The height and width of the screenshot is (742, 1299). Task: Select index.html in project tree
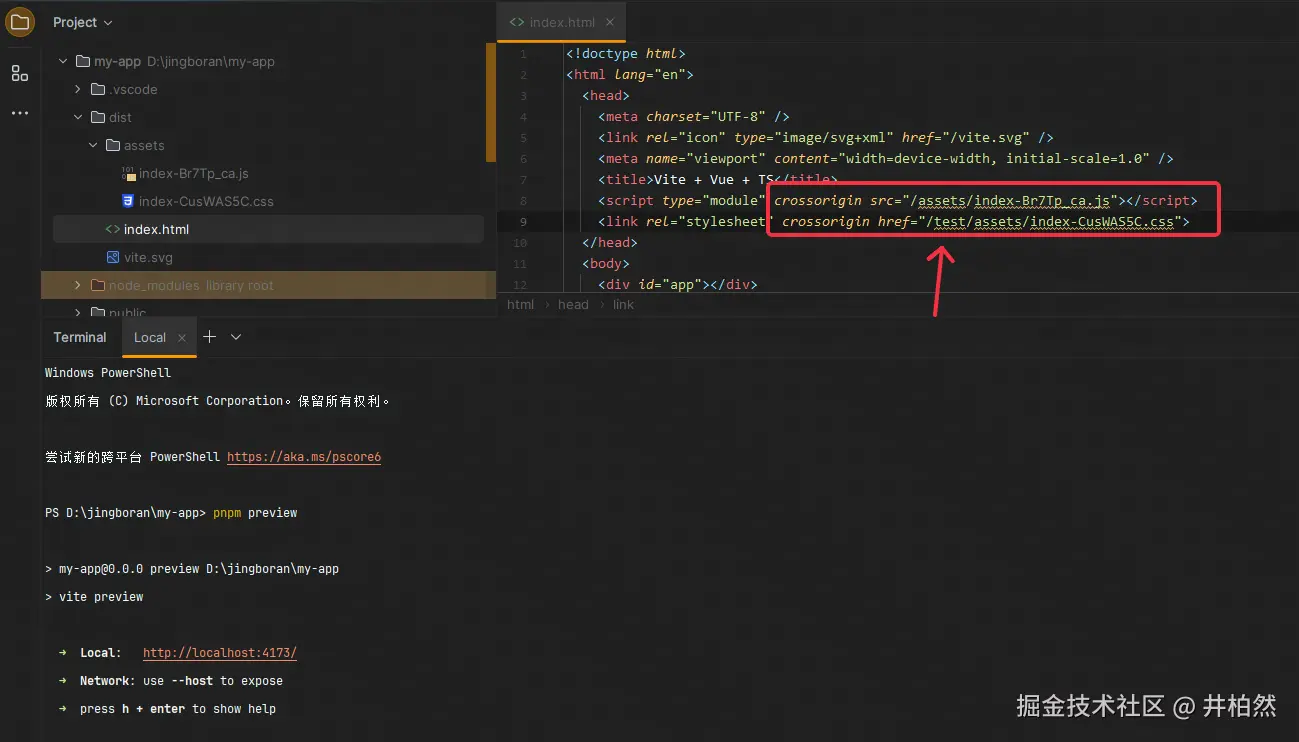coord(156,229)
